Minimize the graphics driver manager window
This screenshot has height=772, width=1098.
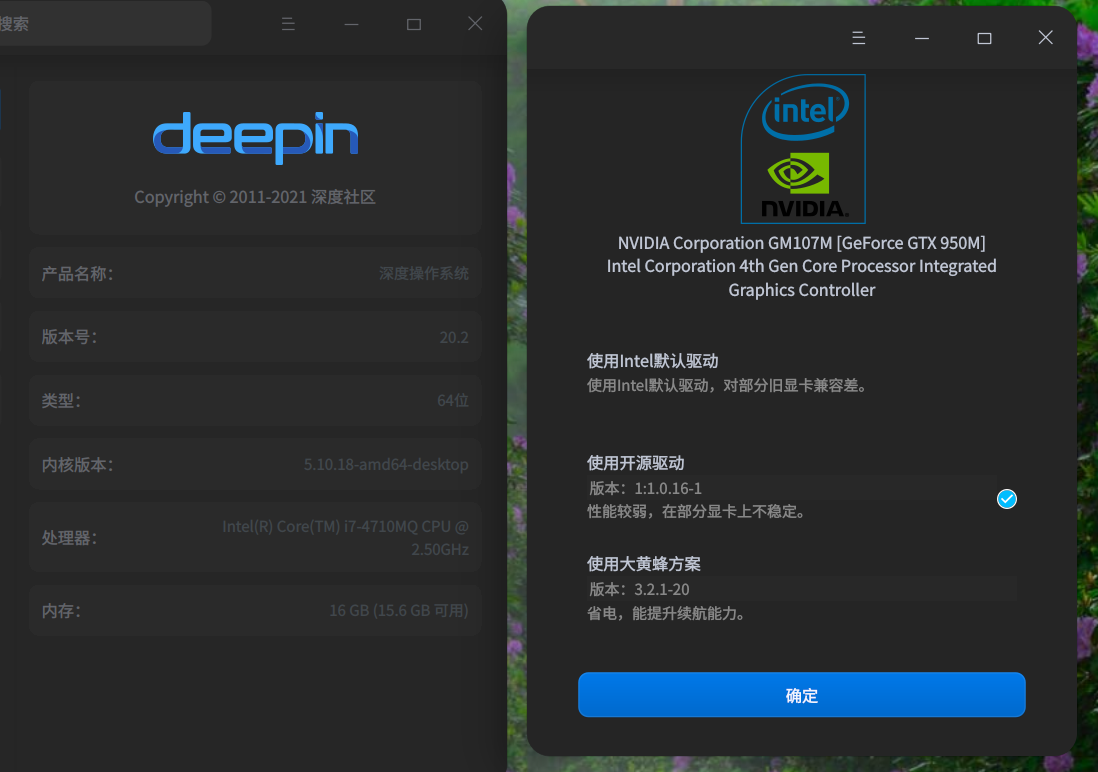[922, 38]
